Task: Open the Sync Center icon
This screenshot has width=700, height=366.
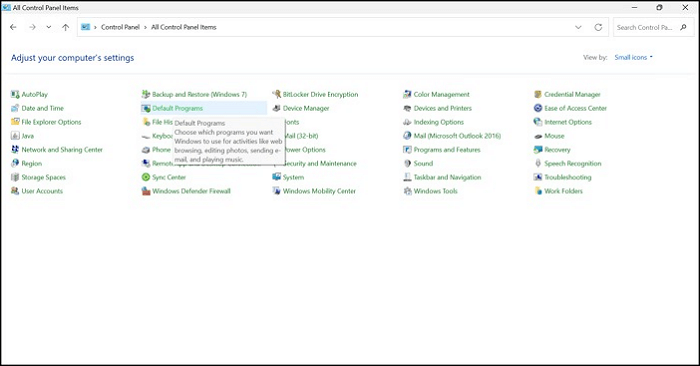Action: (146, 177)
